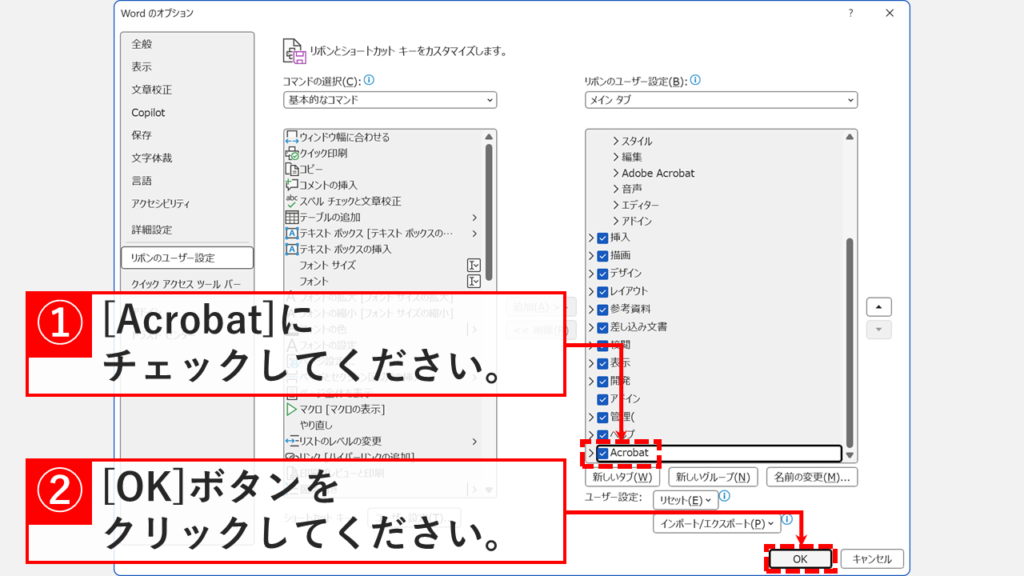Uncheck the 挿入 tab checkbox

603,238
